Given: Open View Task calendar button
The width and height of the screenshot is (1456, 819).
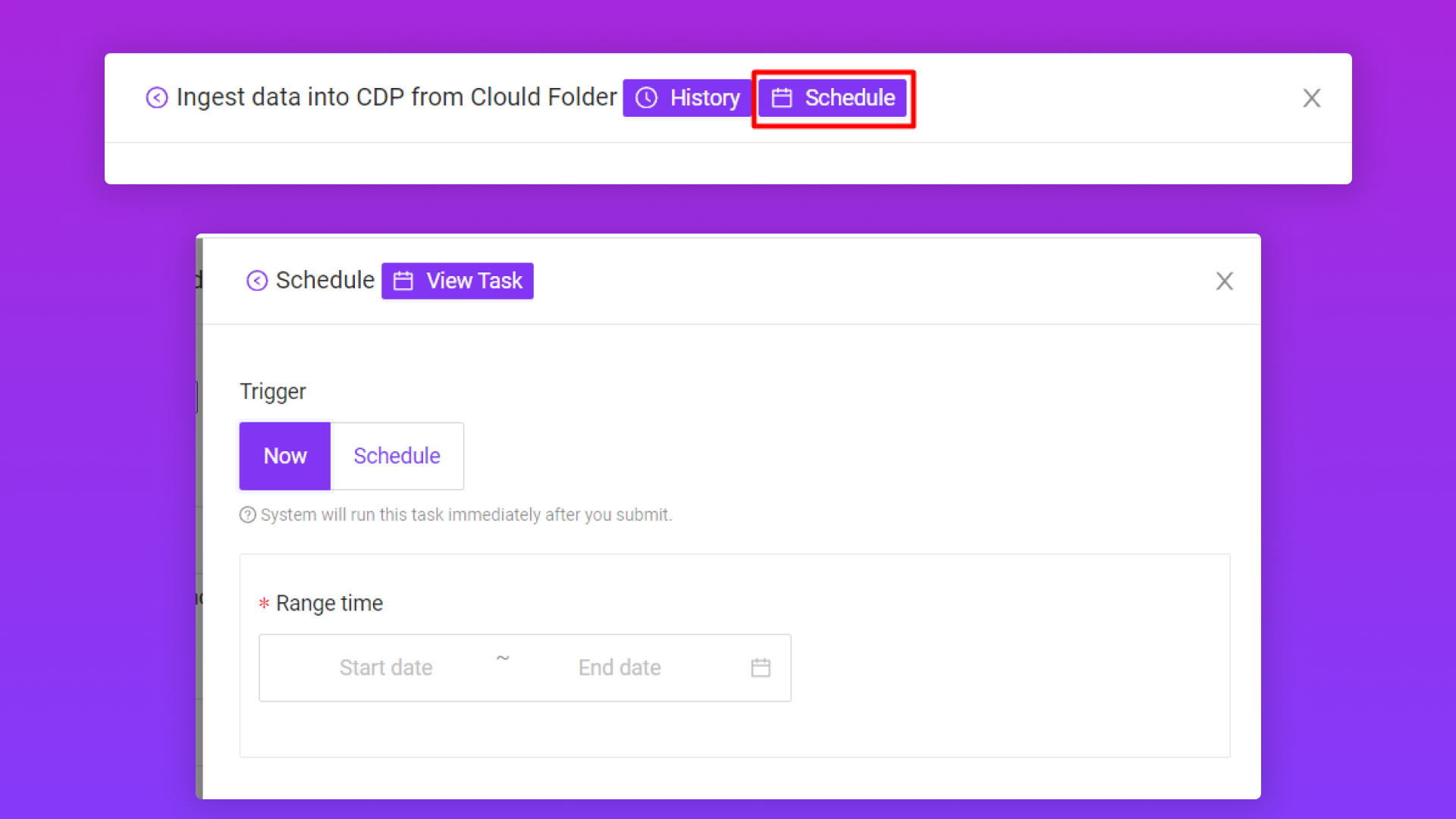Looking at the screenshot, I should point(457,281).
